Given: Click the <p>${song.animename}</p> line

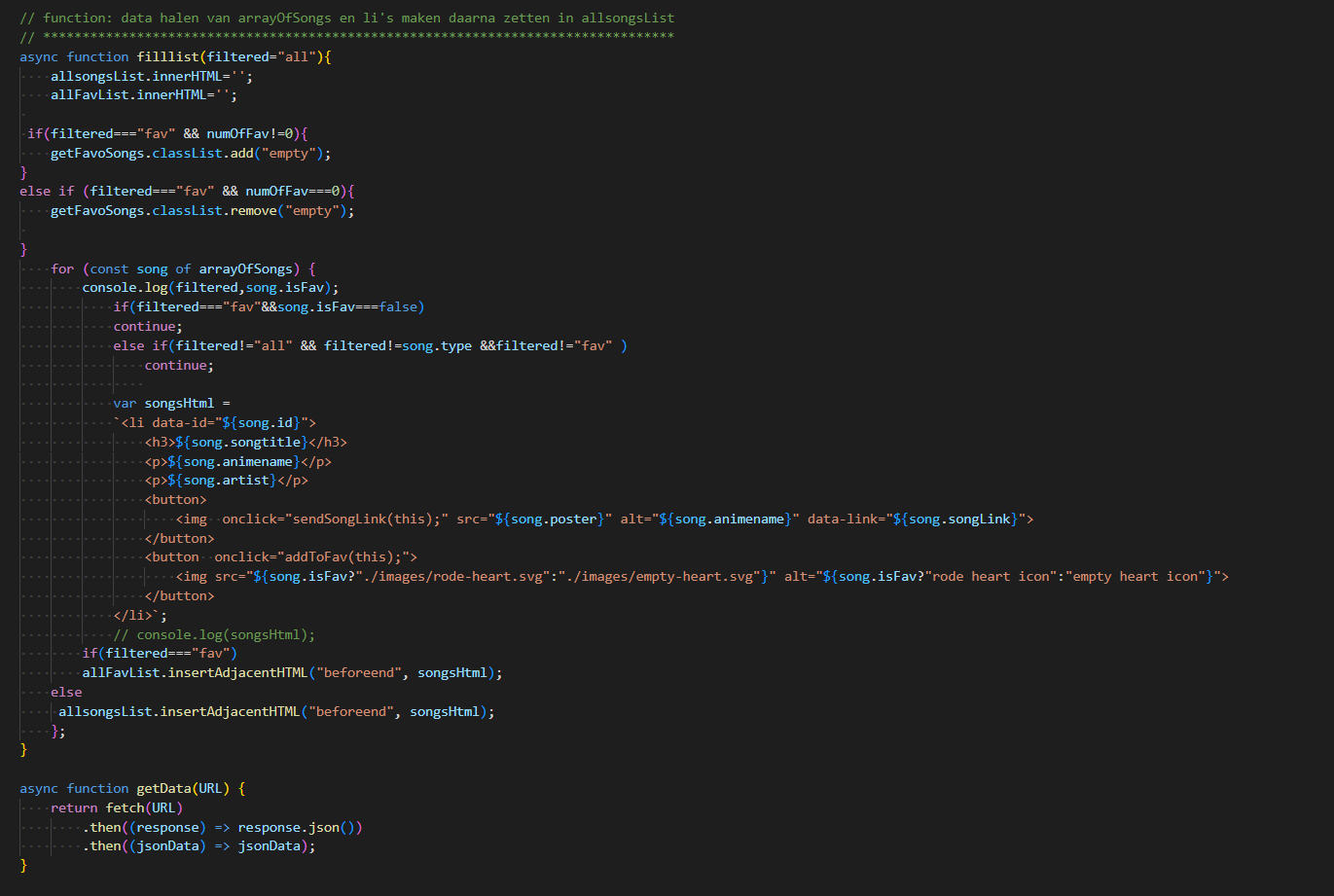Looking at the screenshot, I should pyautogui.click(x=238, y=461).
